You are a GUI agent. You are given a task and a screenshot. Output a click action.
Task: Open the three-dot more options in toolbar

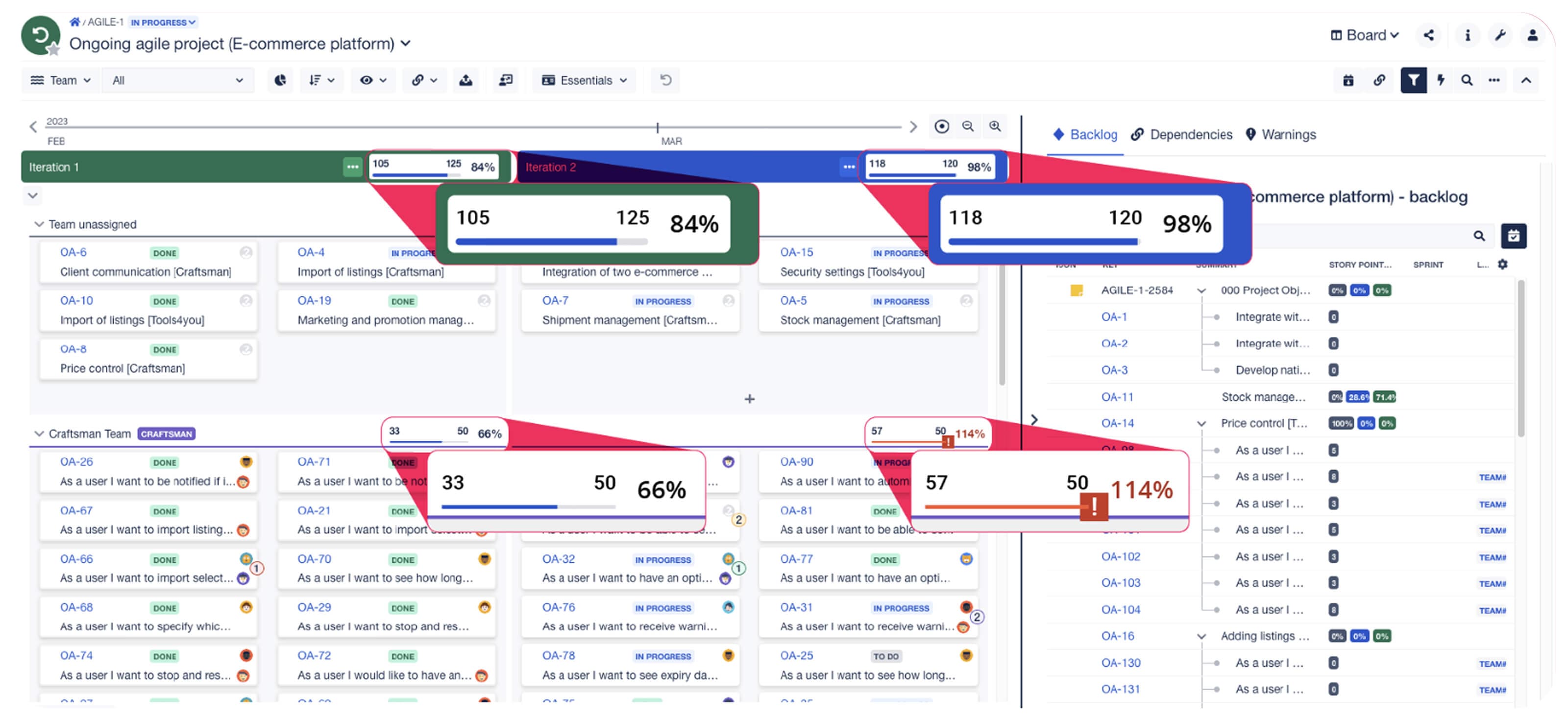point(1494,80)
